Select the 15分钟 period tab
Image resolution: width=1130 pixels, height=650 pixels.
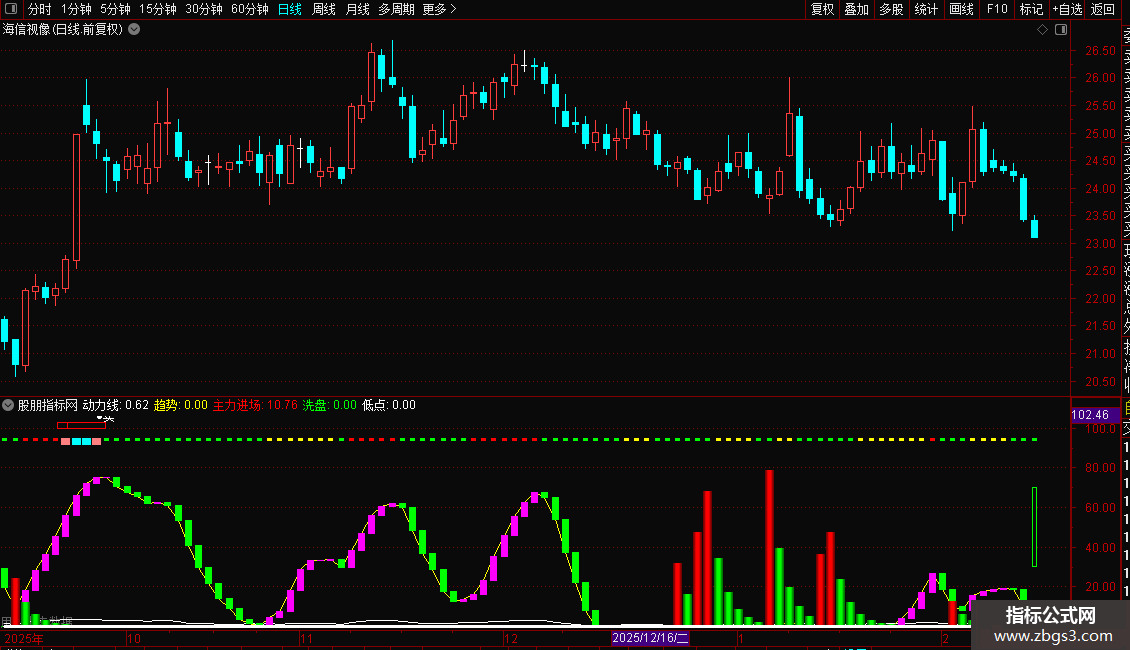click(x=158, y=9)
